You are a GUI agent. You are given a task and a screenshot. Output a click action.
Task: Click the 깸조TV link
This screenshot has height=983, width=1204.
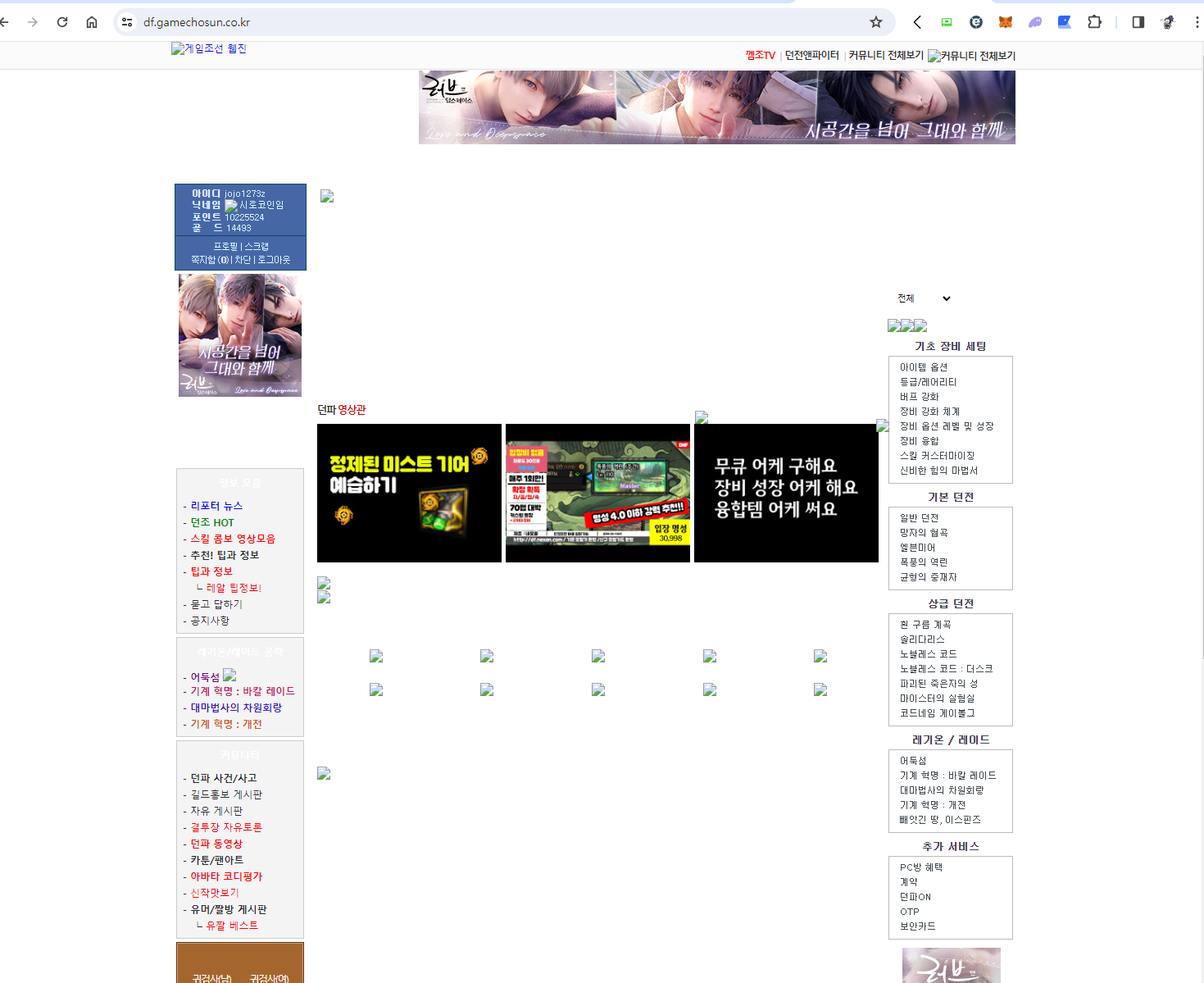pos(761,56)
